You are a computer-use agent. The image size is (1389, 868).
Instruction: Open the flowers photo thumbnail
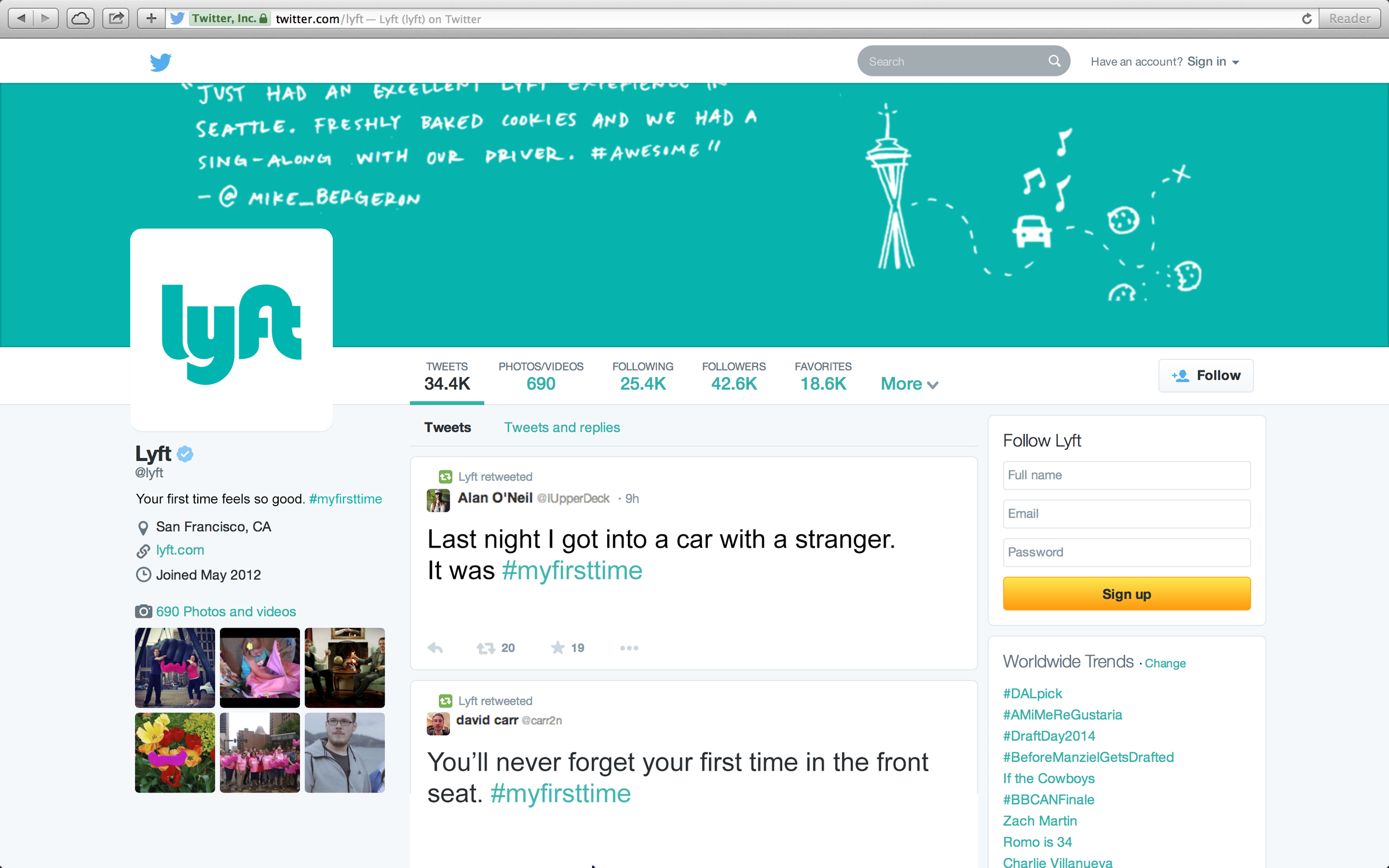(174, 752)
